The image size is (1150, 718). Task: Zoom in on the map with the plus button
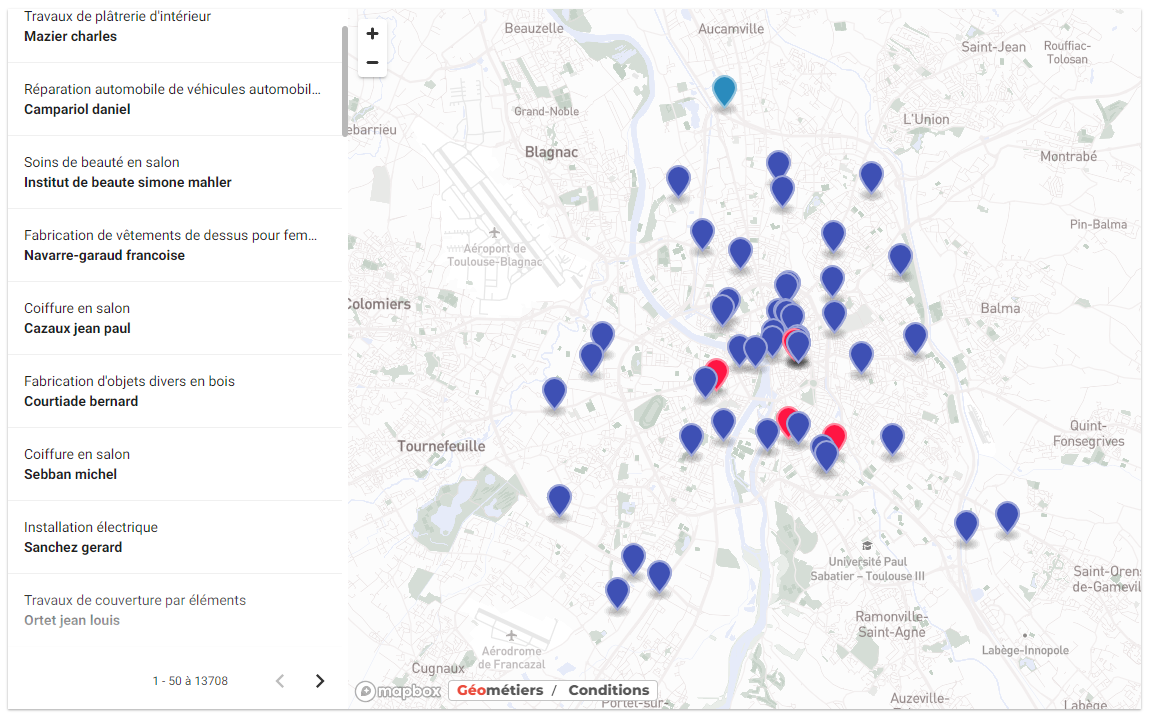[373, 34]
